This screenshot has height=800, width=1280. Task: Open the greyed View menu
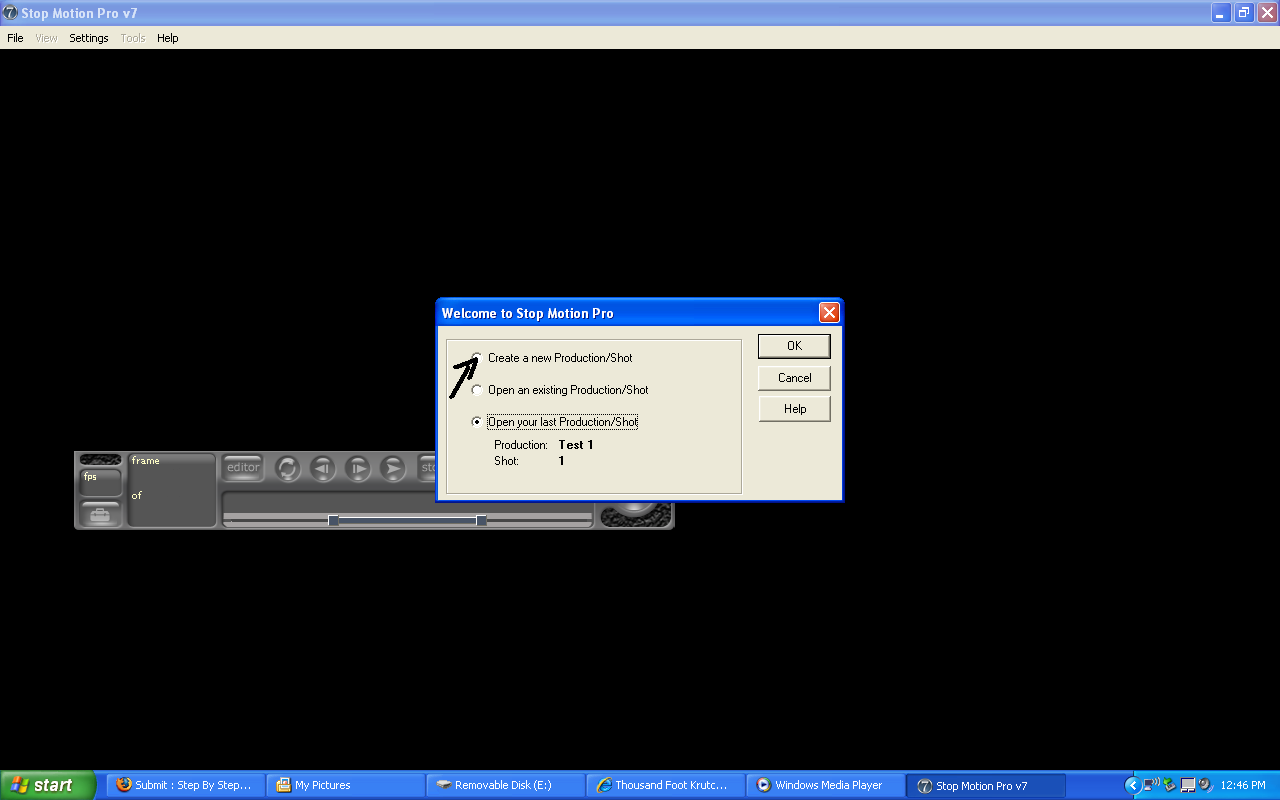tap(46, 38)
